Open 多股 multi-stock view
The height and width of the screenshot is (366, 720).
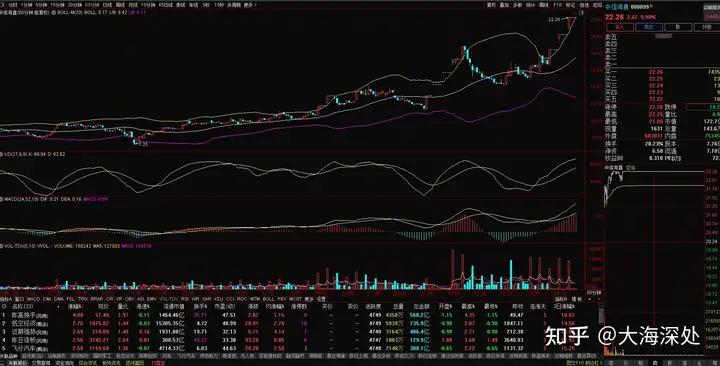[x=518, y=5]
